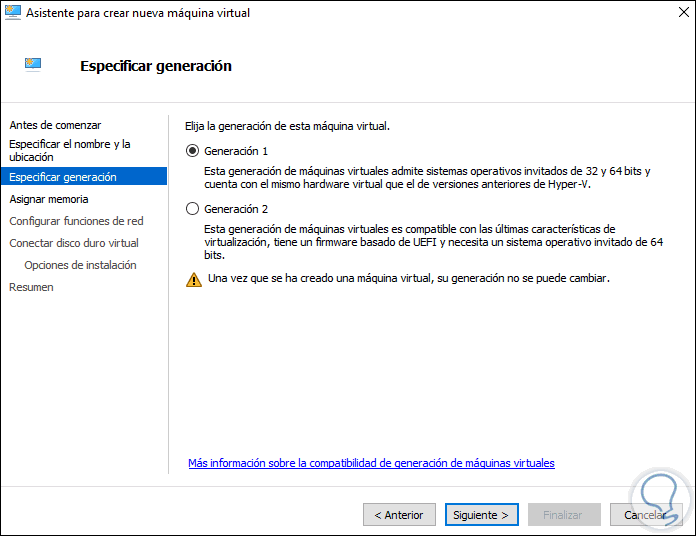
Task: Click the Cancelar button
Action: 646,515
